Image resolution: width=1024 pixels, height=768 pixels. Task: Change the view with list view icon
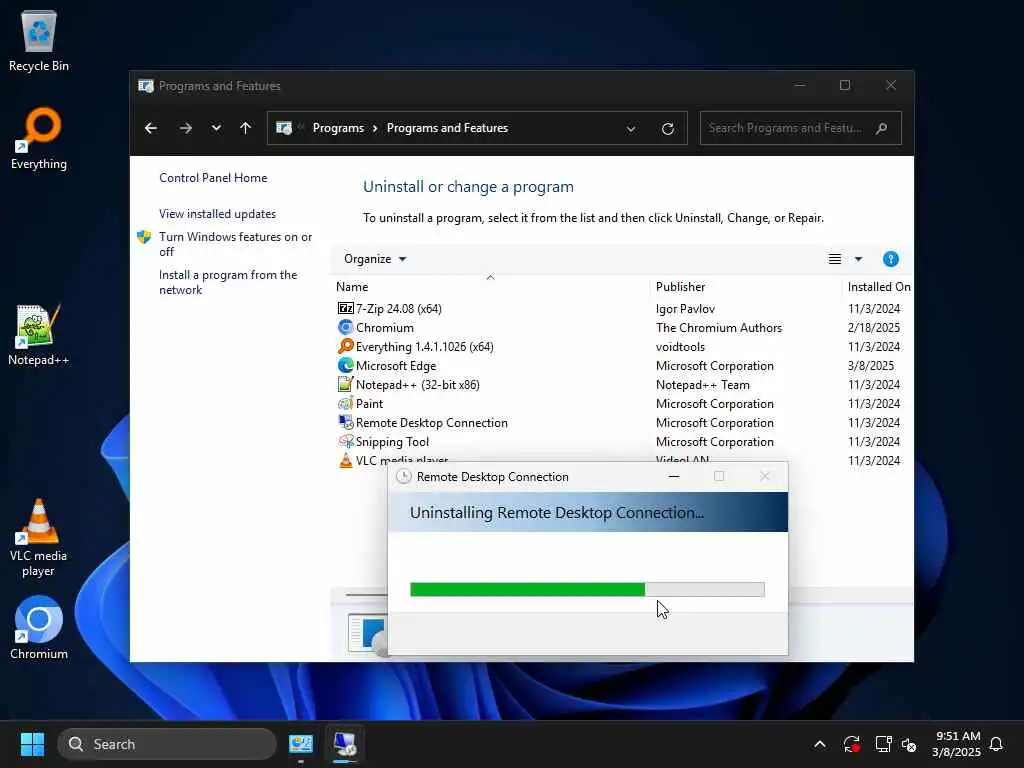(x=835, y=259)
